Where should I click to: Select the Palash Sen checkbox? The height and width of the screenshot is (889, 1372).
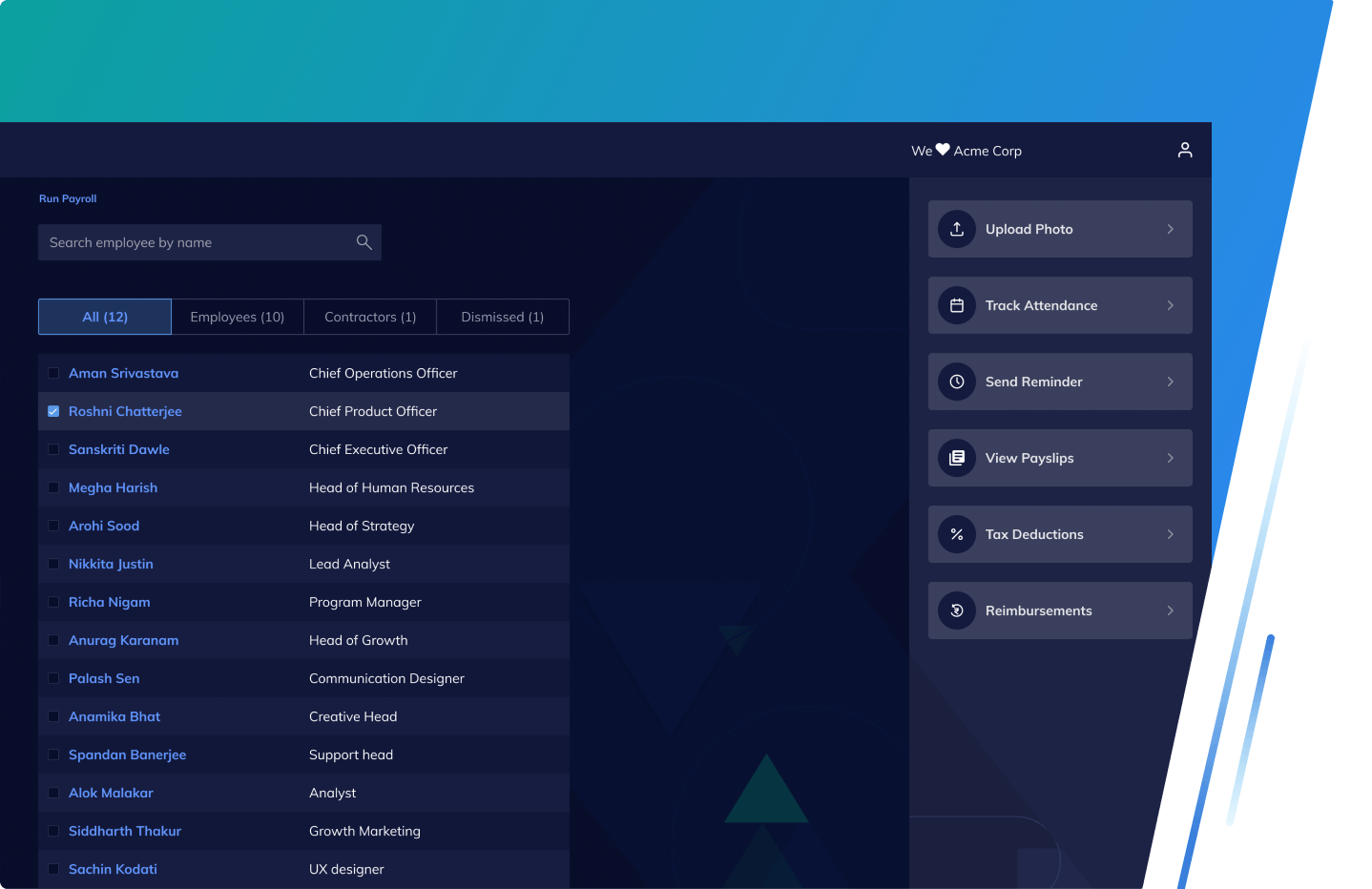tap(53, 678)
